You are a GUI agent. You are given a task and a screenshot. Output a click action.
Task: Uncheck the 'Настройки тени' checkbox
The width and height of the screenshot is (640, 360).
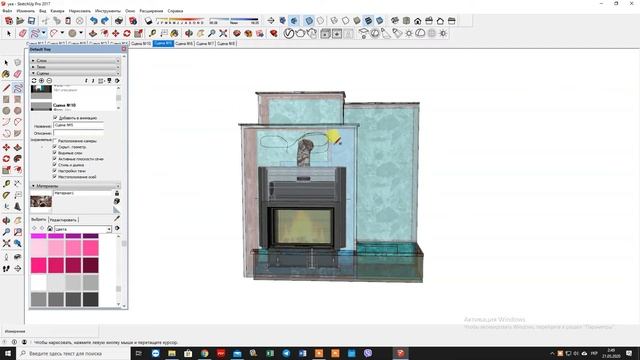[x=55, y=171]
